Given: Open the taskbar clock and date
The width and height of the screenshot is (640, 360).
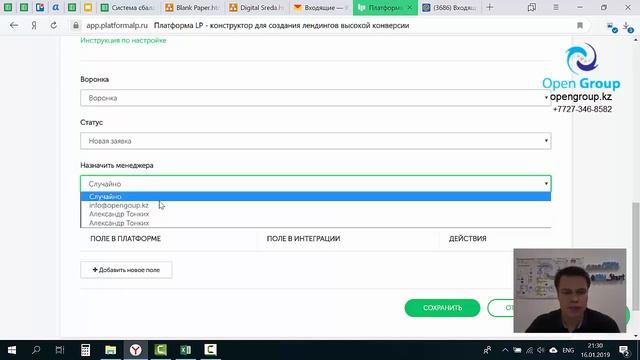Looking at the screenshot, I should (x=595, y=350).
